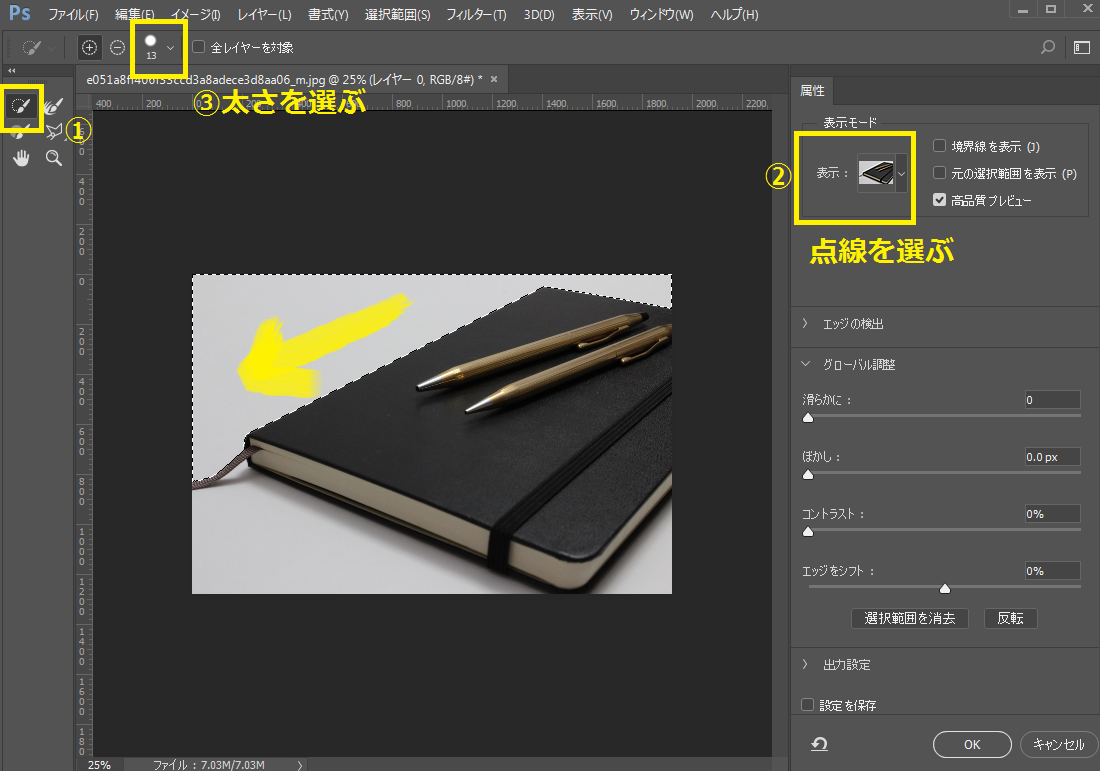Click the subtract from selection (−) icon
Viewport: 1100px width, 771px height.
pyautogui.click(x=117, y=47)
